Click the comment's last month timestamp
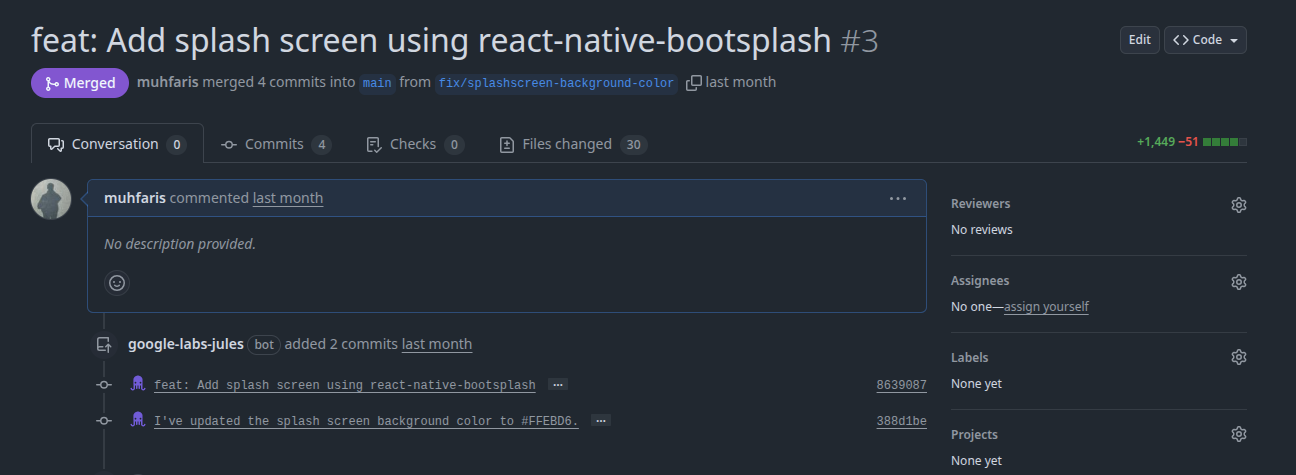 [288, 198]
